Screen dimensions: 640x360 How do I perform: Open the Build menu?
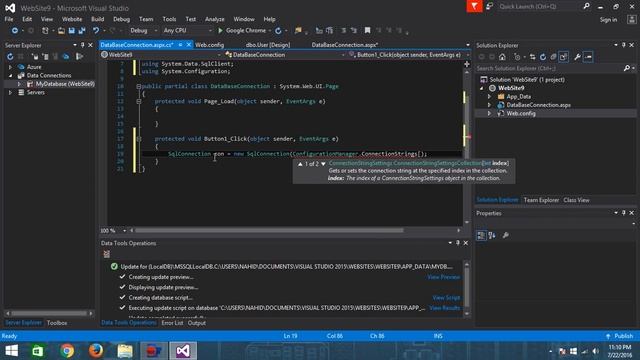(98, 19)
